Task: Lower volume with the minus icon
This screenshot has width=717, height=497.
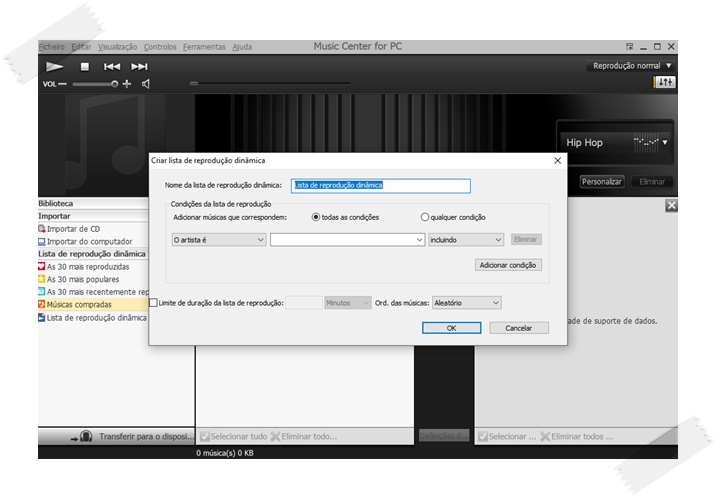Action: pos(63,84)
